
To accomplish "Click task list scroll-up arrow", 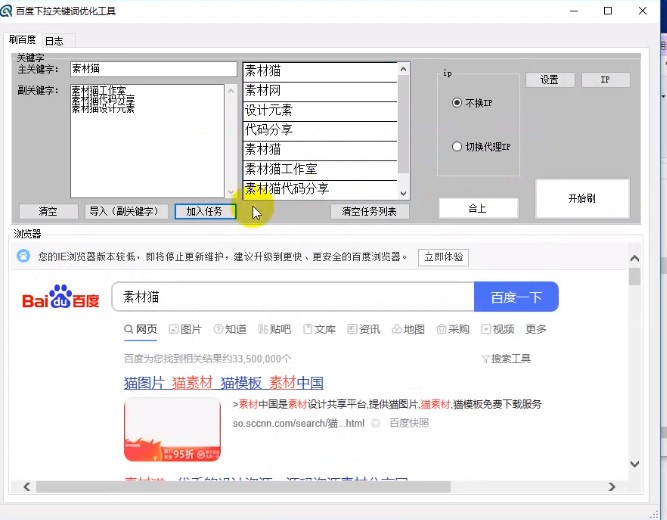I will click(x=403, y=69).
